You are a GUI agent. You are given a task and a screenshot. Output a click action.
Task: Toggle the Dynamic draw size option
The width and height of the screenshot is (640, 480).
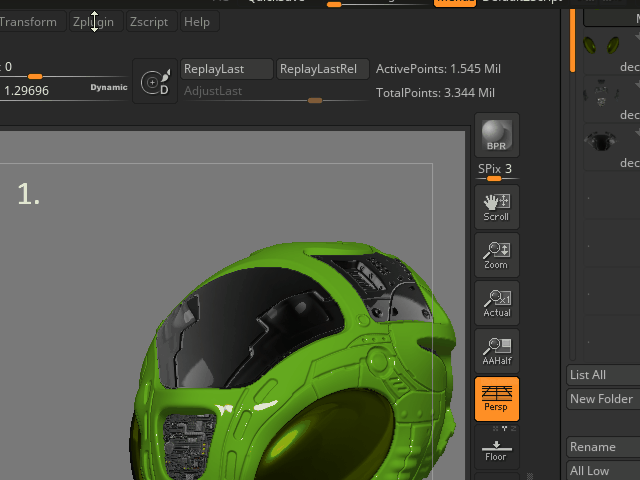tap(109, 88)
